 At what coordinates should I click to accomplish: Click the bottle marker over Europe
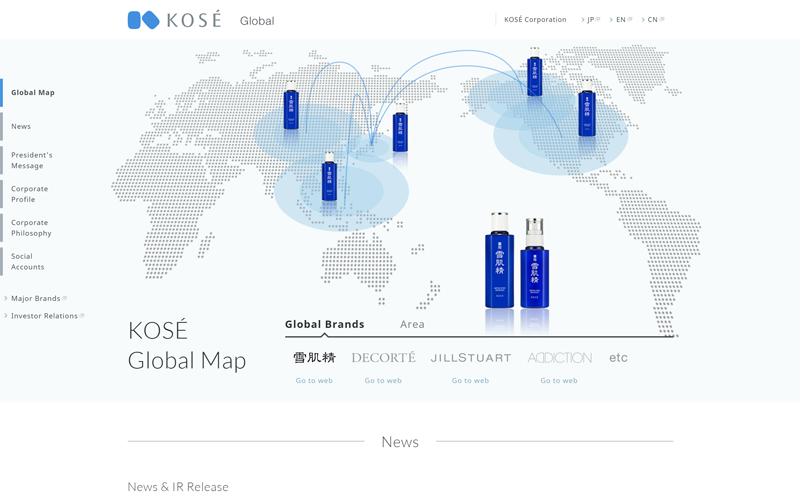291,106
